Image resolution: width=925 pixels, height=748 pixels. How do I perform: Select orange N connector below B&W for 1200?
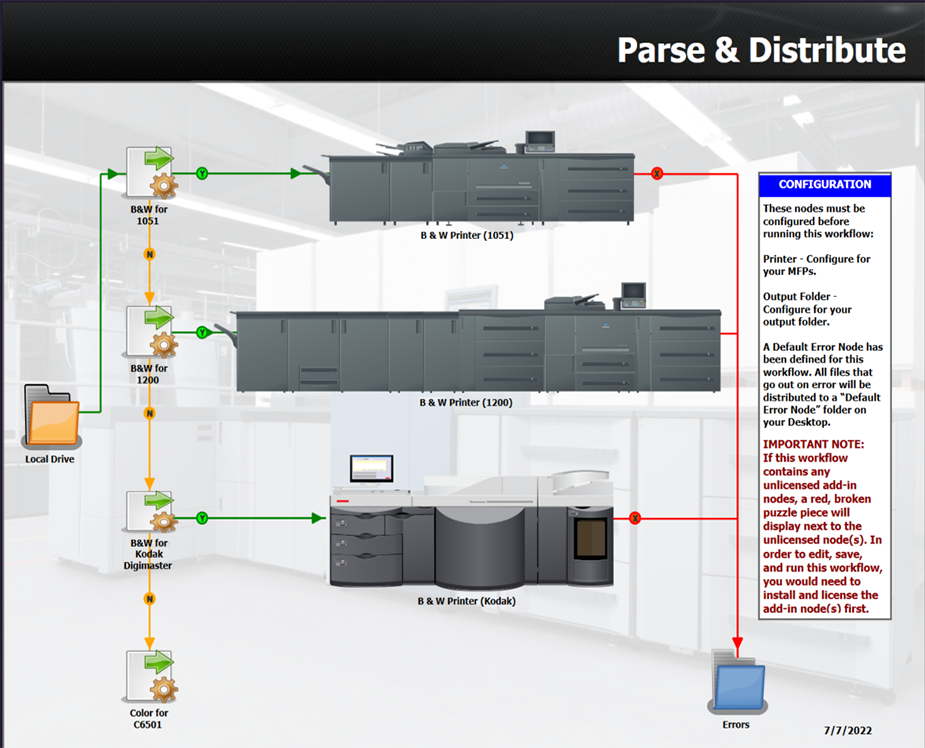click(150, 412)
